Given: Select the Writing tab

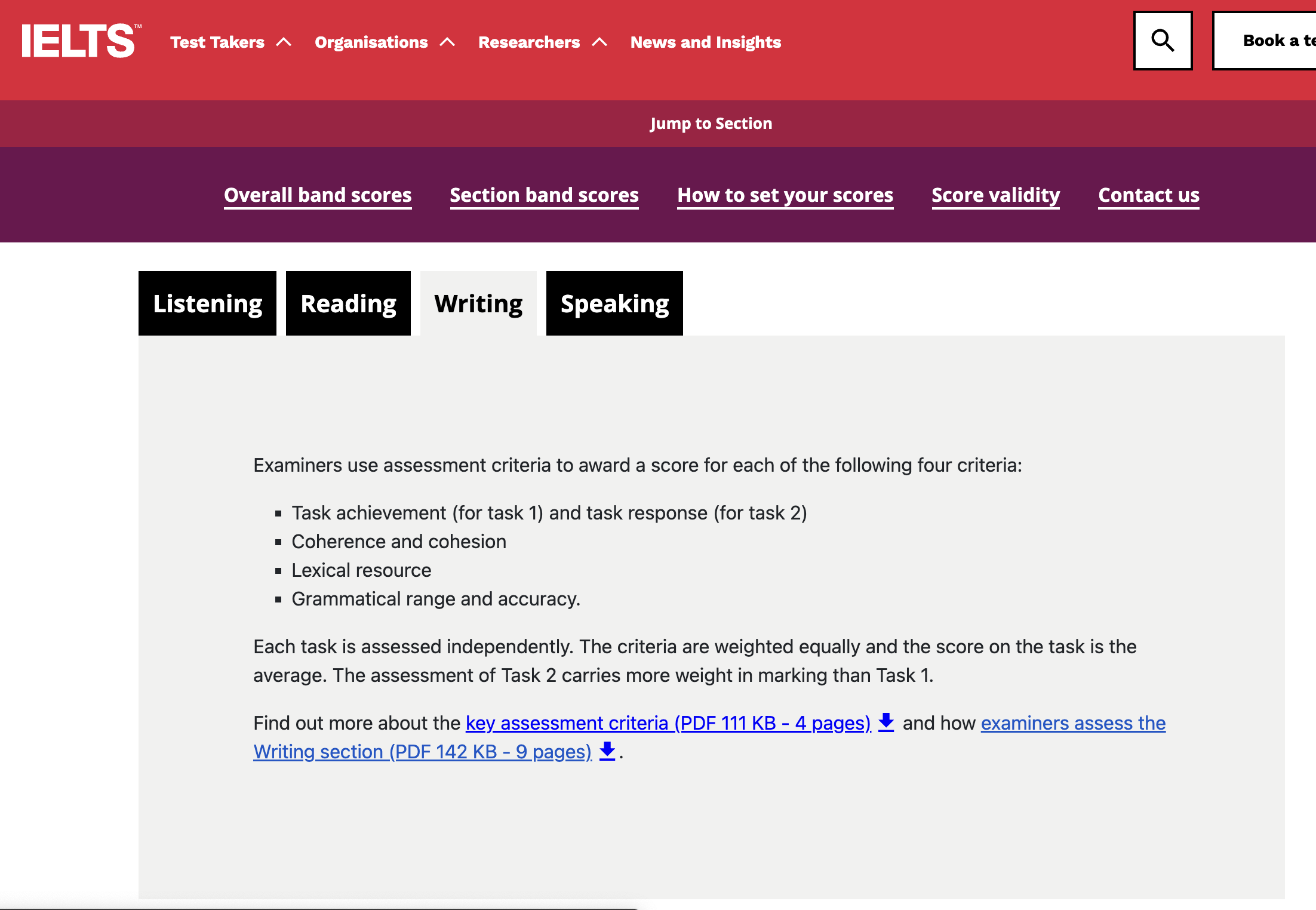Looking at the screenshot, I should [x=478, y=303].
